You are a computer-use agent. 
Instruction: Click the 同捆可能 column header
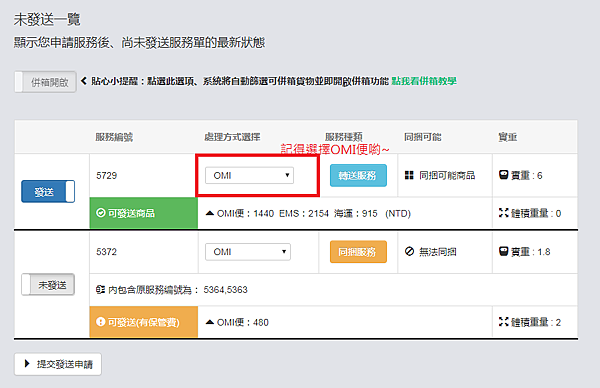tap(422, 137)
